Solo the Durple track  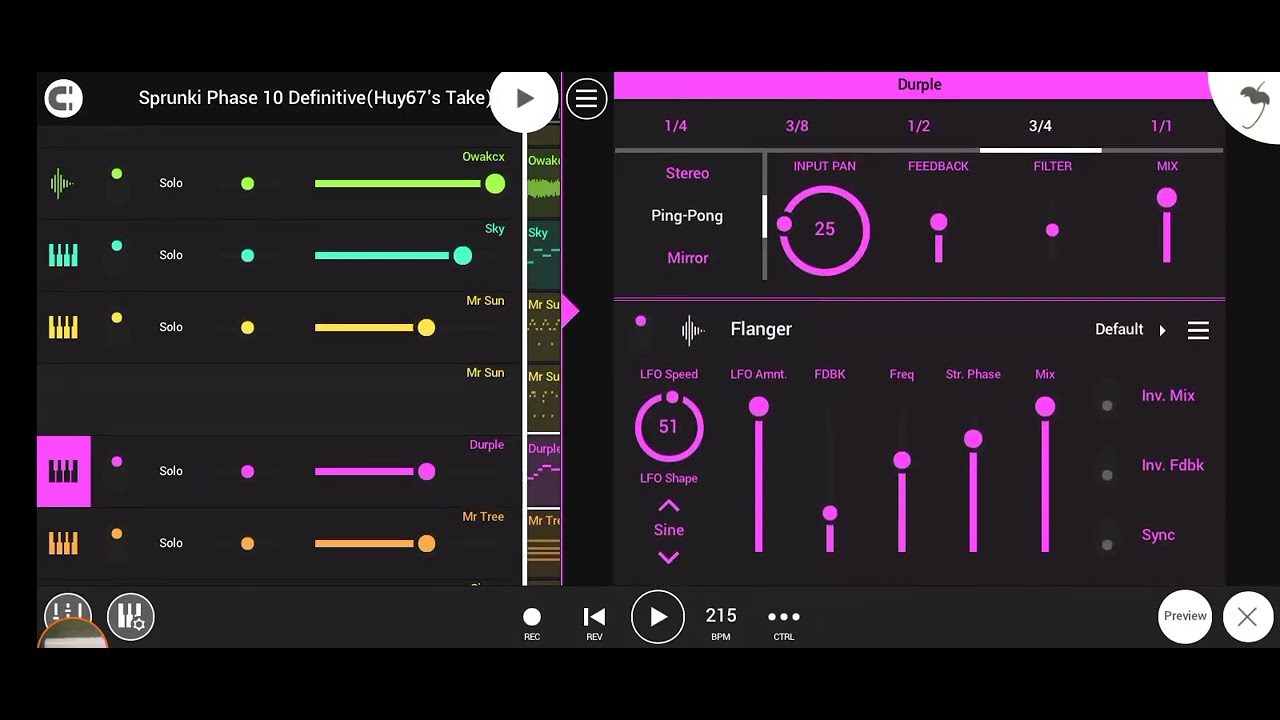tap(171, 471)
